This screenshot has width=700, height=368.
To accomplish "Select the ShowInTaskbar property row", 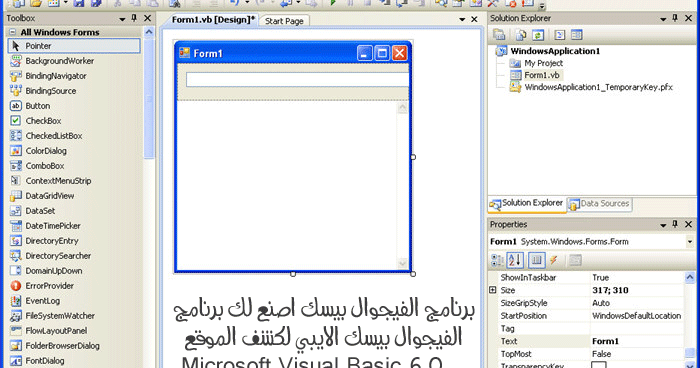I will (586, 277).
